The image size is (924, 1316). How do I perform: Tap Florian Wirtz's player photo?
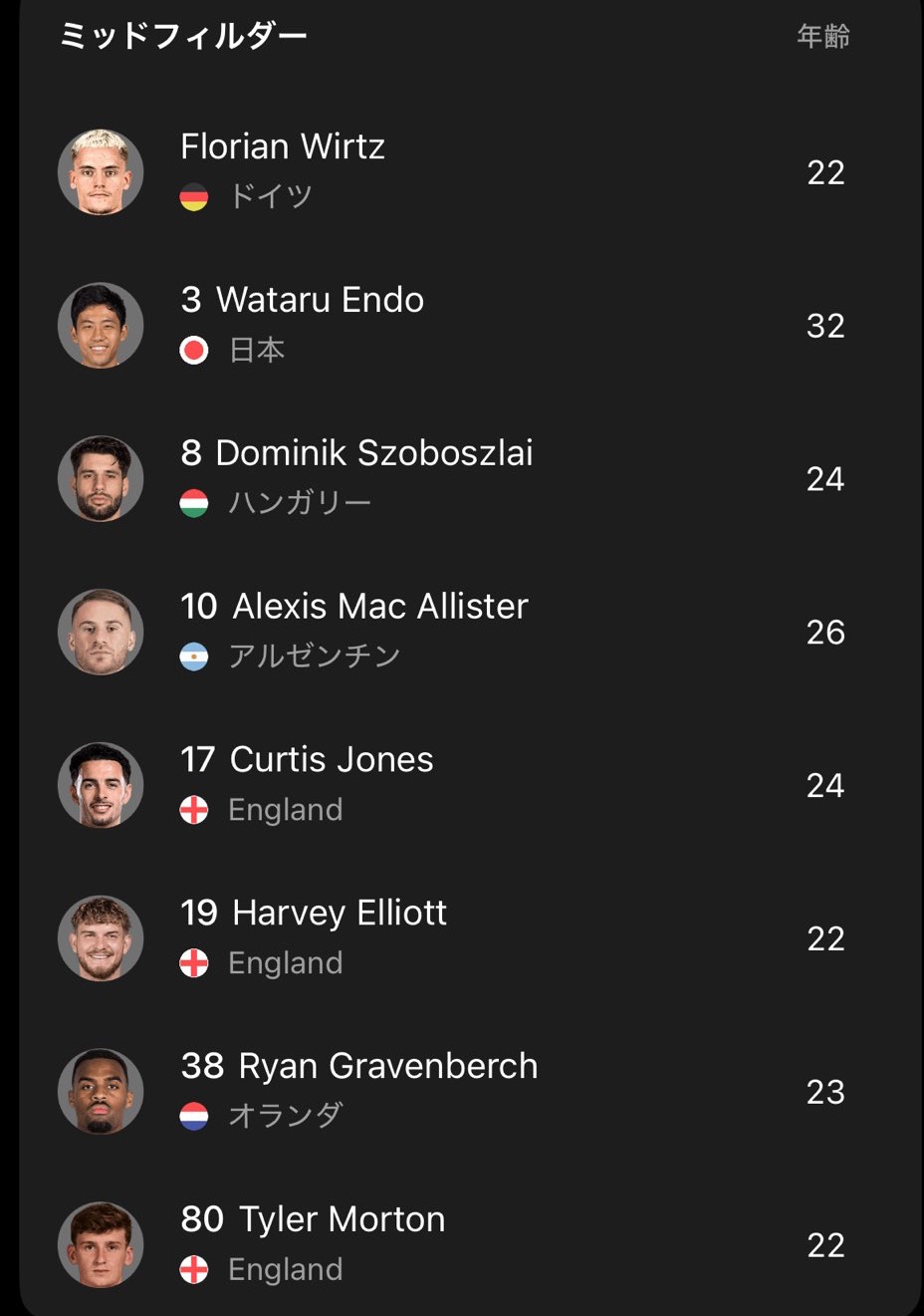tap(101, 172)
